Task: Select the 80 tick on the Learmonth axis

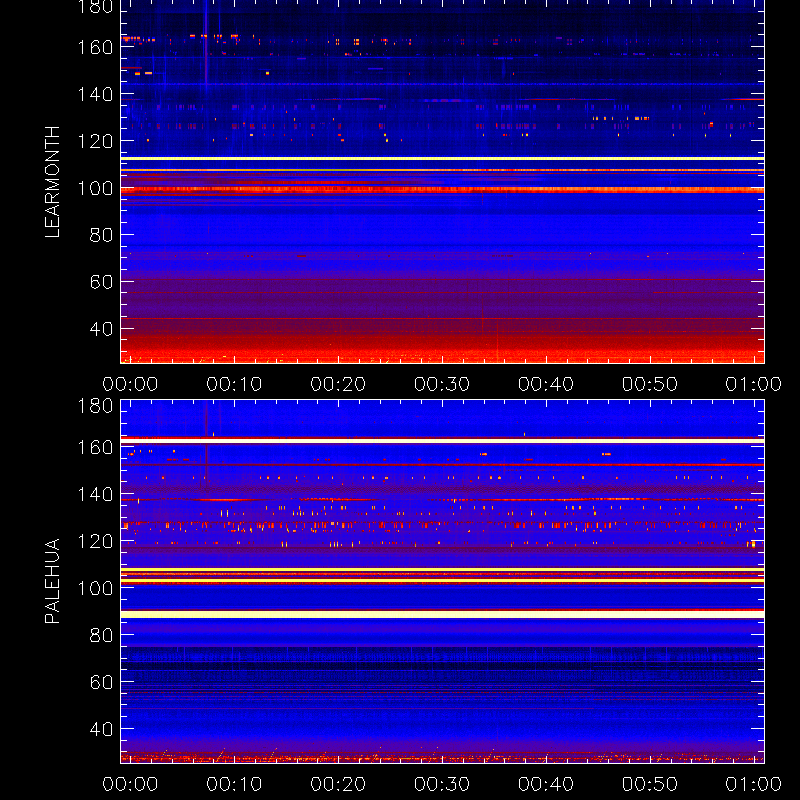Action: [101, 235]
